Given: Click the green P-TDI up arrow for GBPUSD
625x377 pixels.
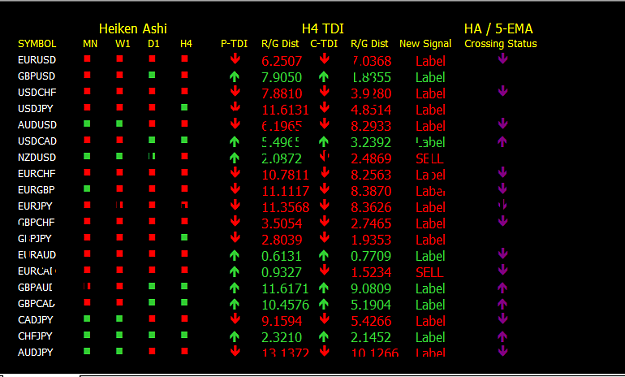Looking at the screenshot, I should 234,77.
